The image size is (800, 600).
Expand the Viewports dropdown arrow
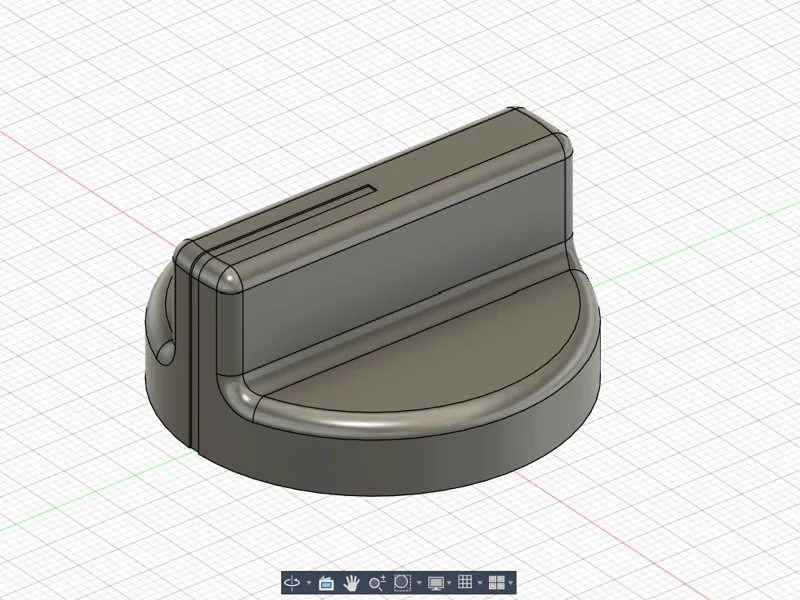pos(511,583)
